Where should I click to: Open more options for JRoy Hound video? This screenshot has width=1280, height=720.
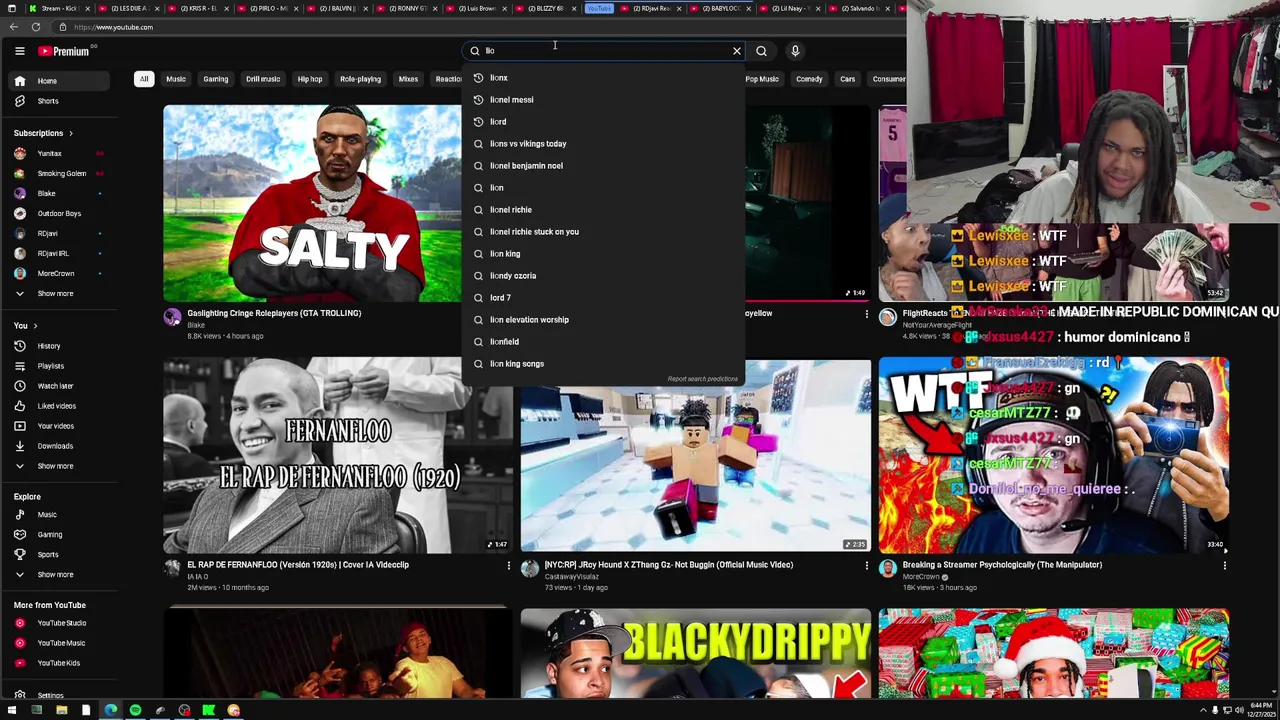pyautogui.click(x=867, y=566)
